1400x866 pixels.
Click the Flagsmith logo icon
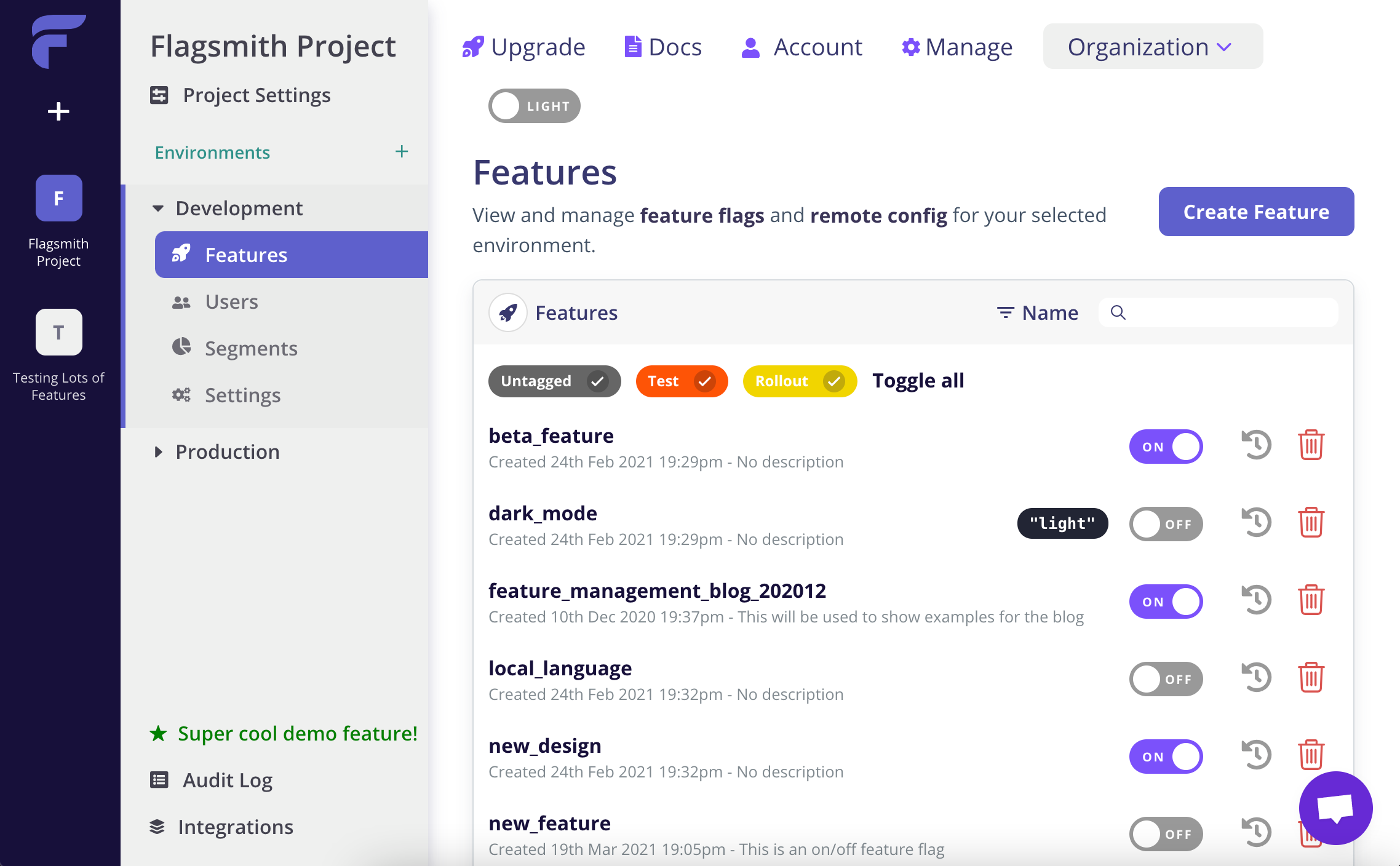(x=58, y=41)
